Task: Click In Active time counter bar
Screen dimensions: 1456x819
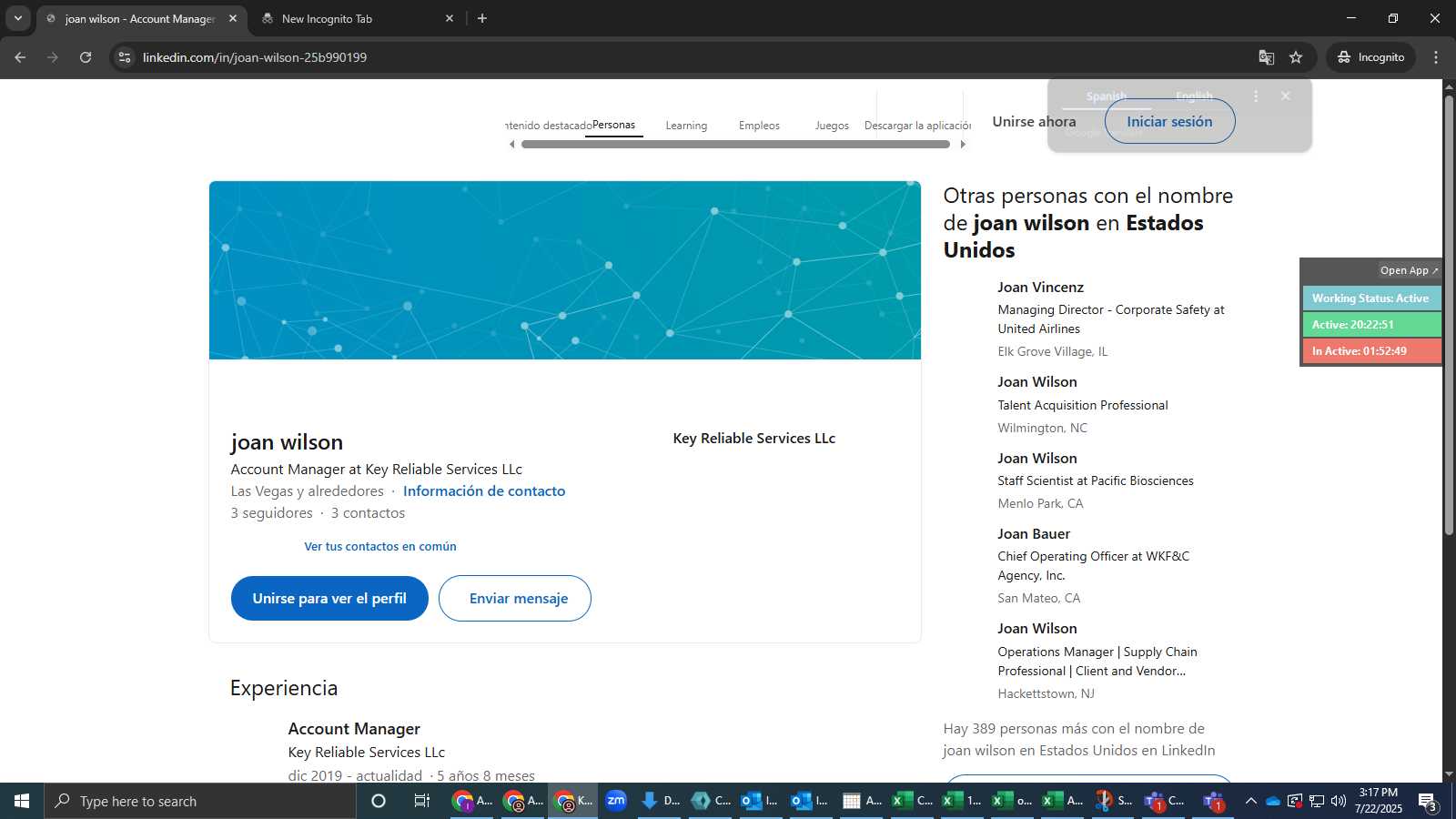Action: point(1371,351)
